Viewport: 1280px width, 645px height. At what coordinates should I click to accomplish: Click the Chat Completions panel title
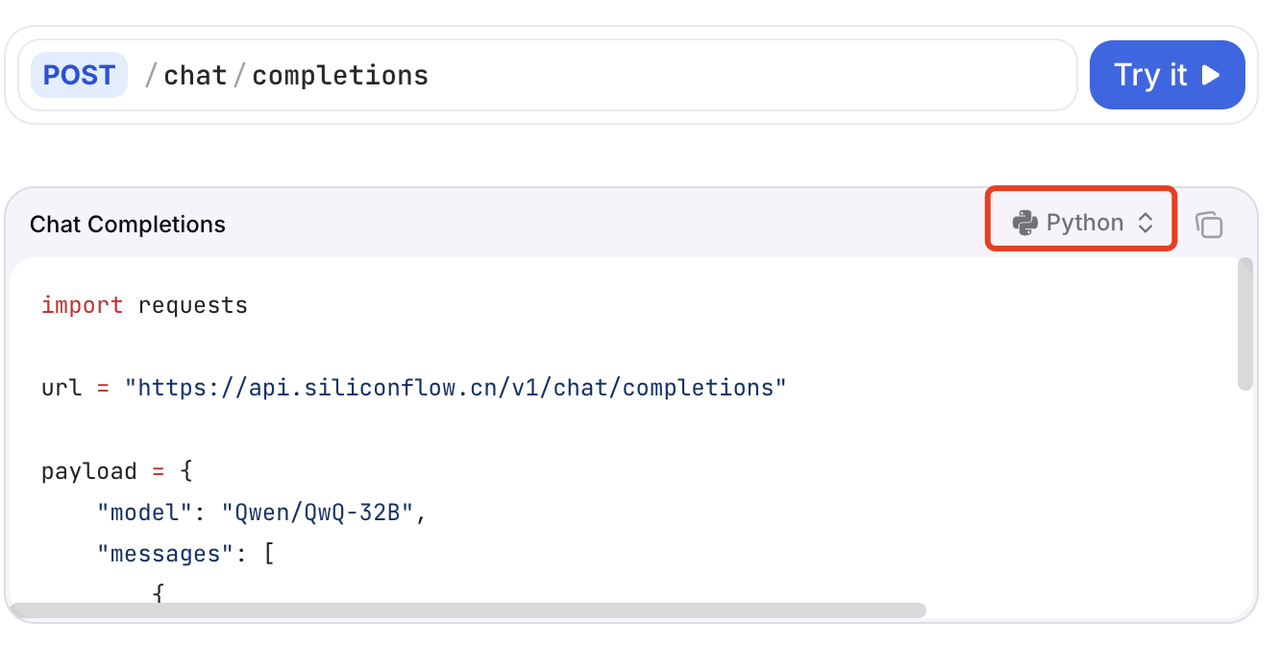point(128,224)
